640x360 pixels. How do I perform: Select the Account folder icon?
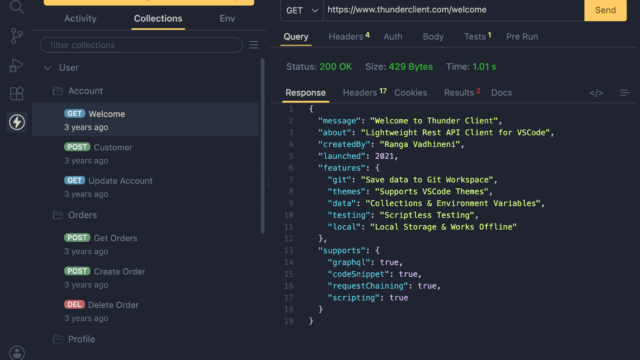click(x=58, y=91)
